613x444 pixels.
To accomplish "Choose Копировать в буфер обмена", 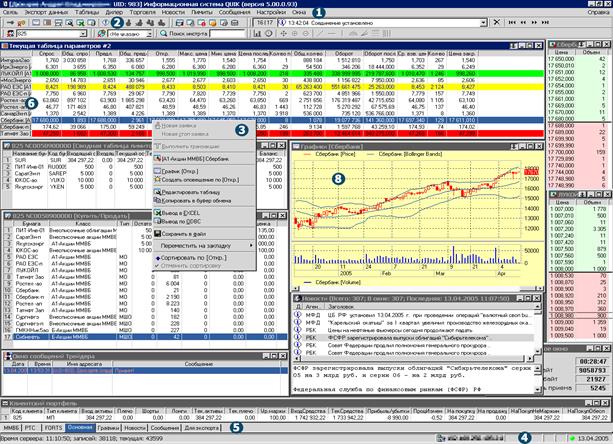I will coord(204,201).
